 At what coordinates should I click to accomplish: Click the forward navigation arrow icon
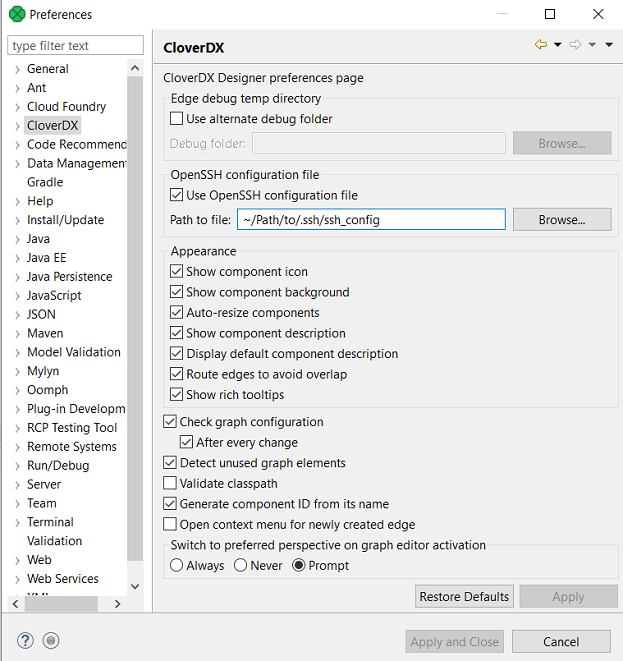pos(575,44)
